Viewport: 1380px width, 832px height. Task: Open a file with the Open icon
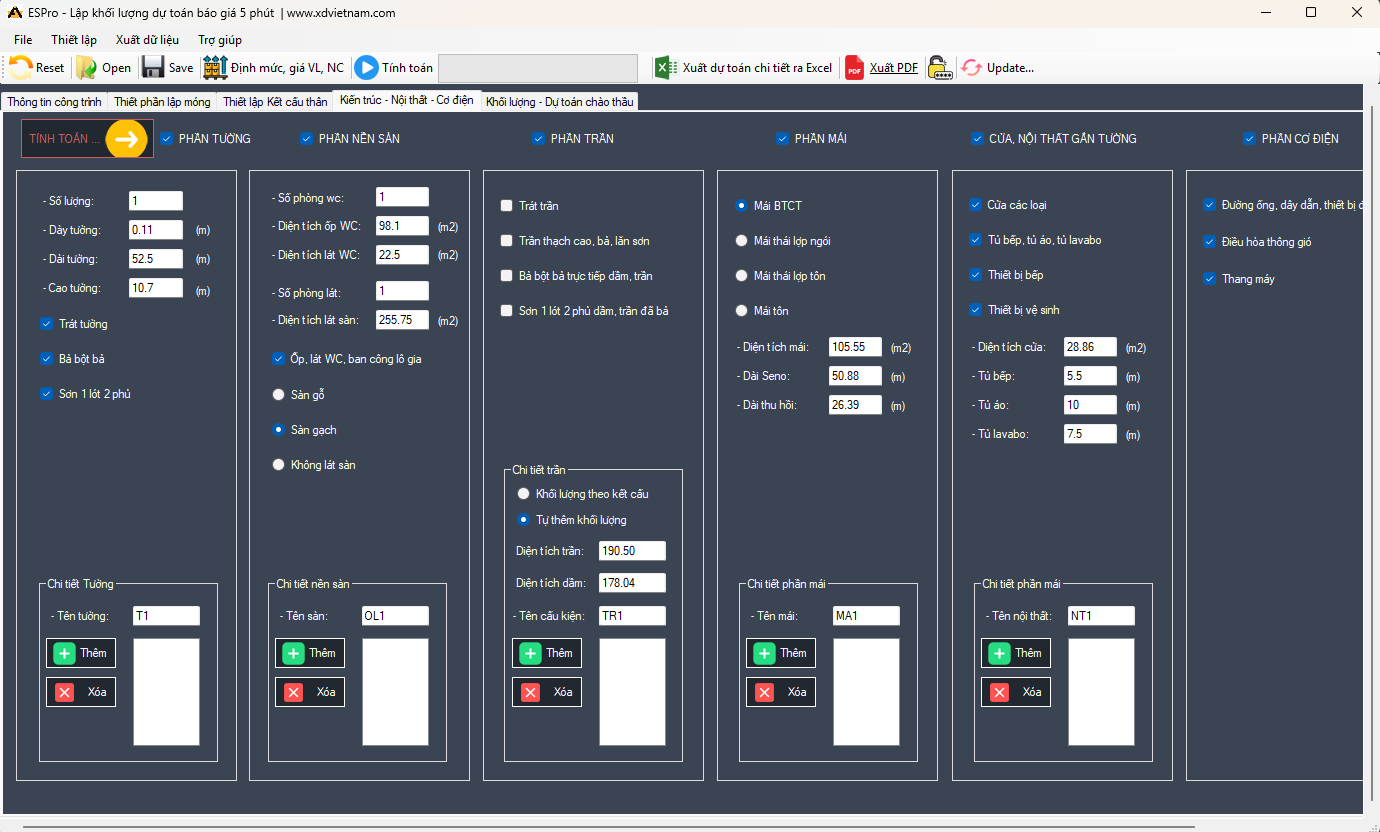pos(88,68)
